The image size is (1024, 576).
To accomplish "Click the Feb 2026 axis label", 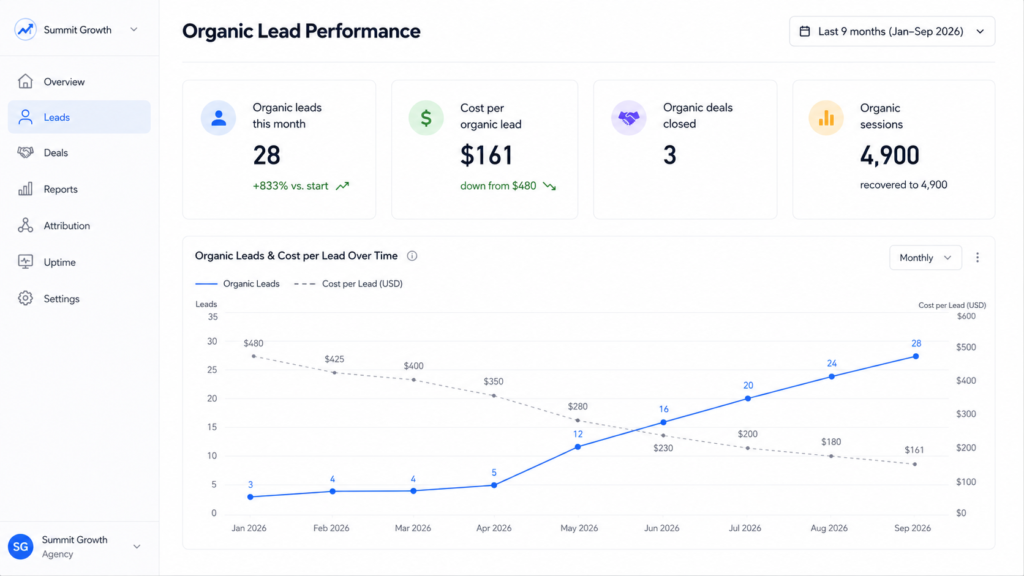I will coord(331,528).
